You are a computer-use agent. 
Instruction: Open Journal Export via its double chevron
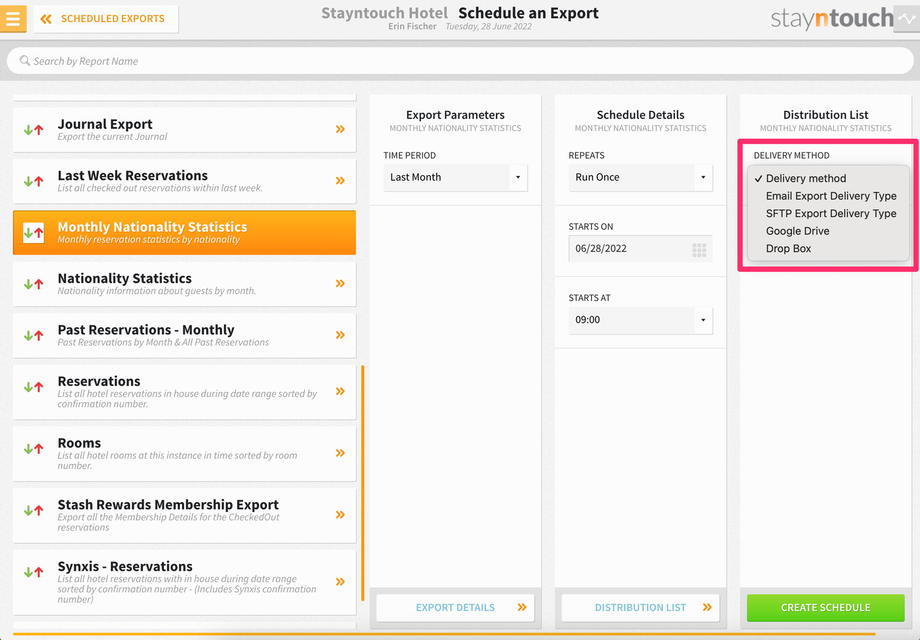[x=340, y=129]
